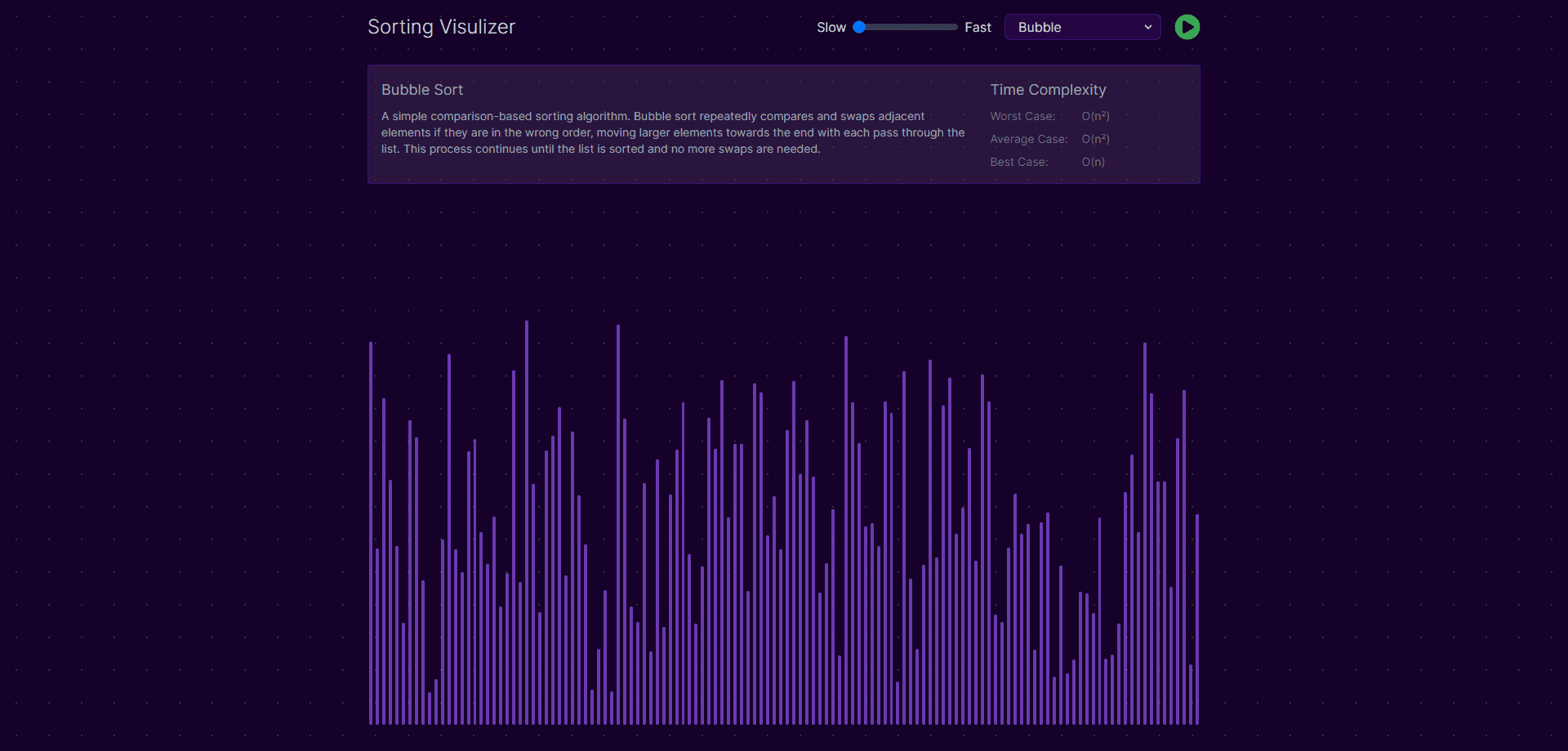Click the Time Complexity panel heading
Viewport: 1568px width, 751px height.
(x=1048, y=90)
